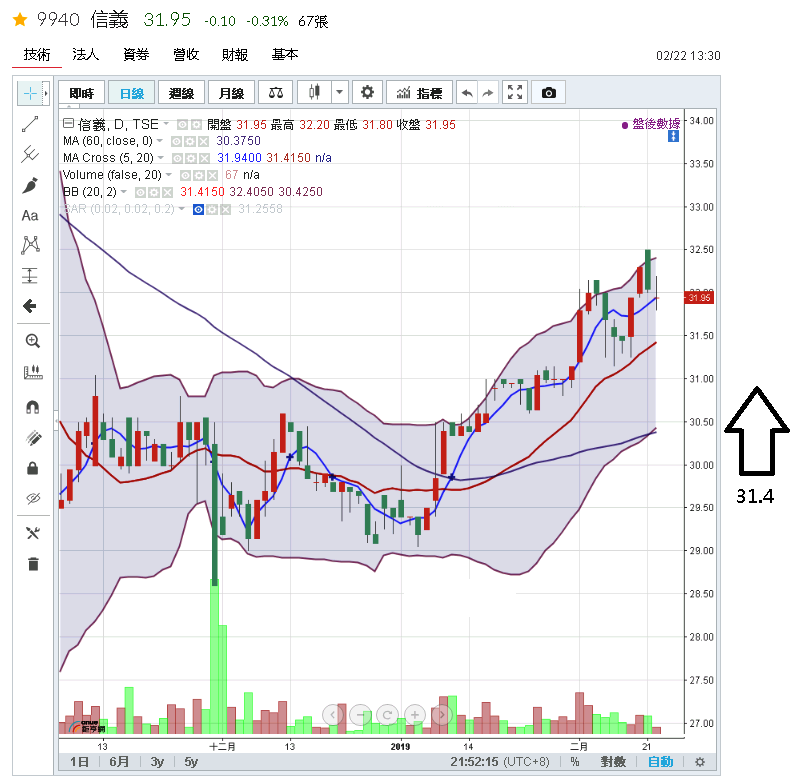This screenshot has width=810, height=777.
Task: Switch to the 資券 tab
Action: [136, 55]
